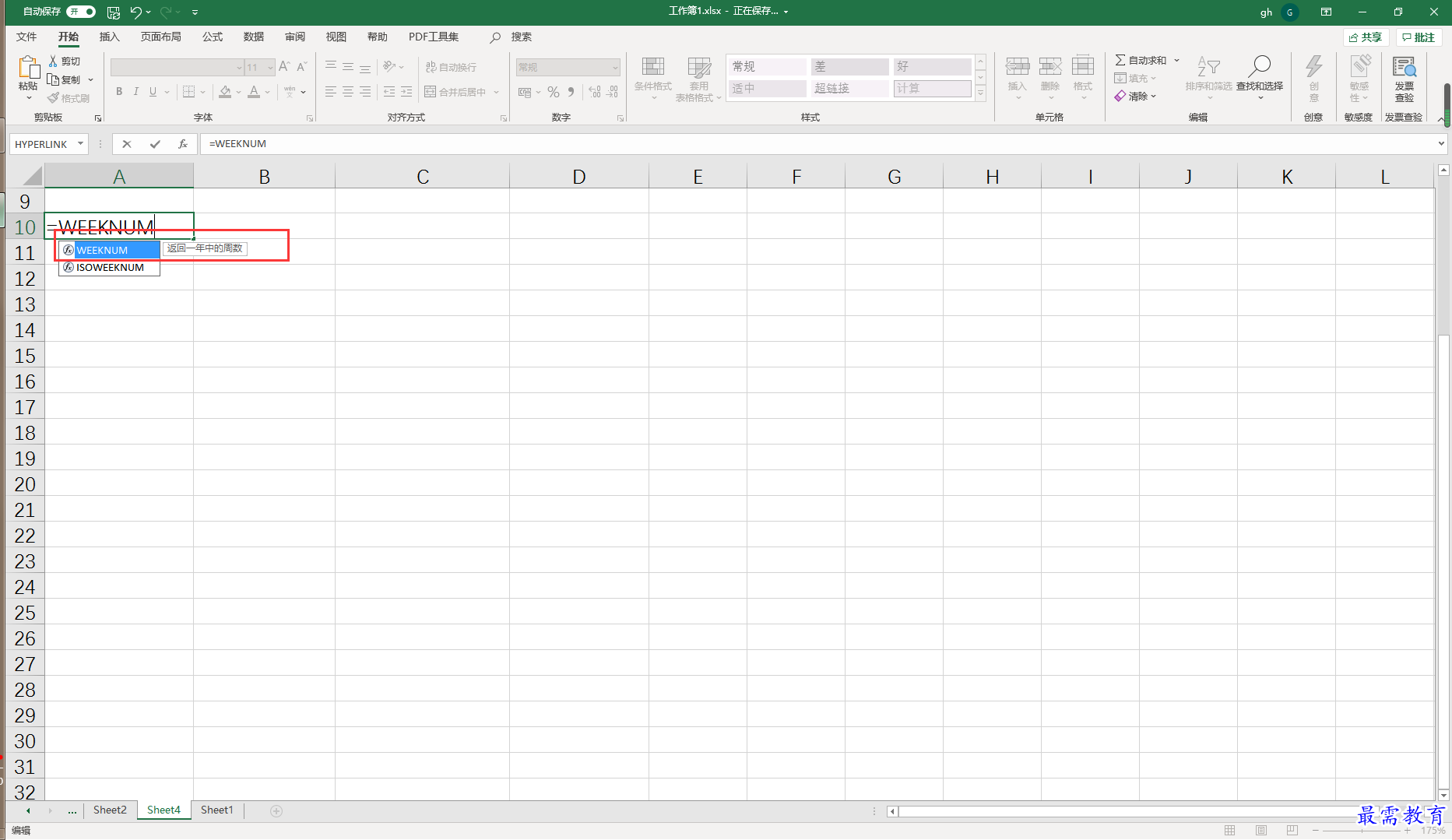Image resolution: width=1452 pixels, height=840 pixels.
Task: Switch to the 数据 ribbon tab
Action: tap(254, 37)
